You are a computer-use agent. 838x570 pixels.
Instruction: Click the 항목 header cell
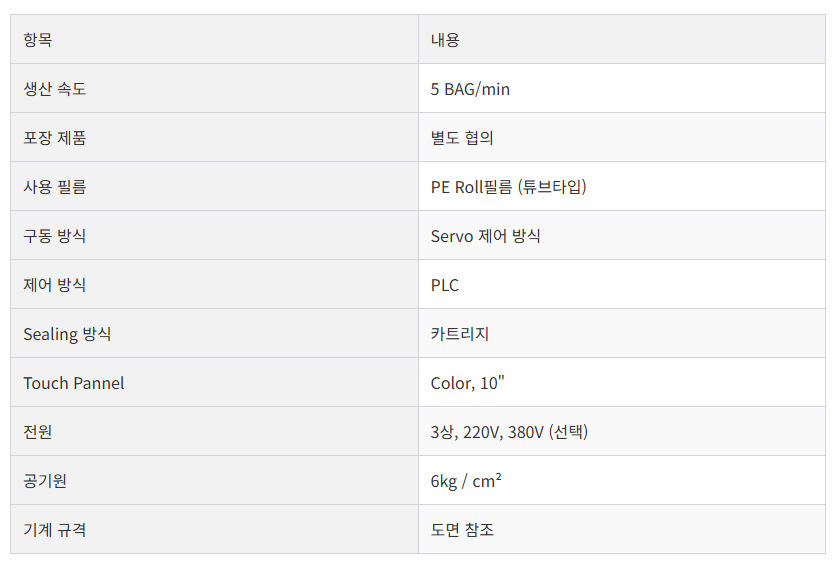click(214, 39)
